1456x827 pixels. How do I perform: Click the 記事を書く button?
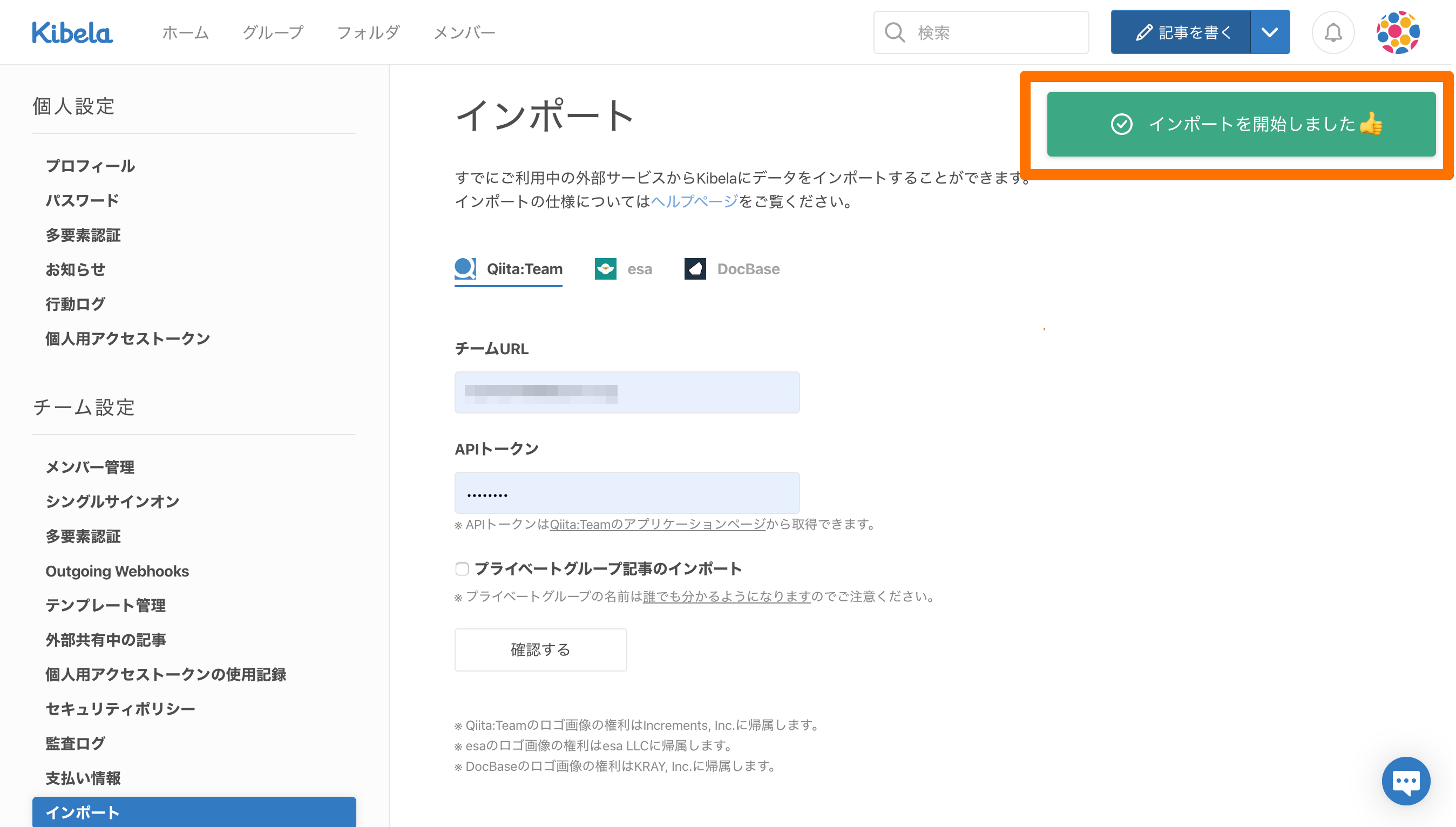(1181, 32)
